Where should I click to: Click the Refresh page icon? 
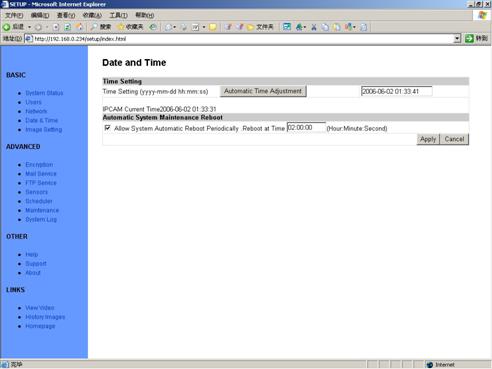[68, 27]
